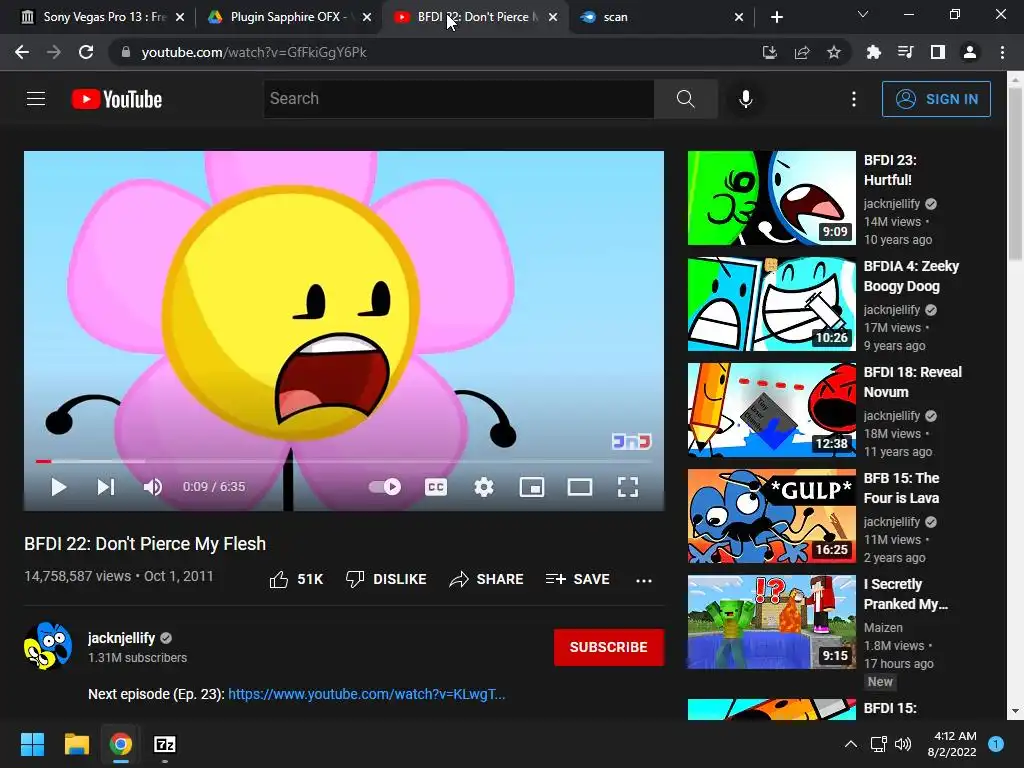Open jacknjellify channel avatar
The height and width of the screenshot is (768, 1024).
(48, 646)
